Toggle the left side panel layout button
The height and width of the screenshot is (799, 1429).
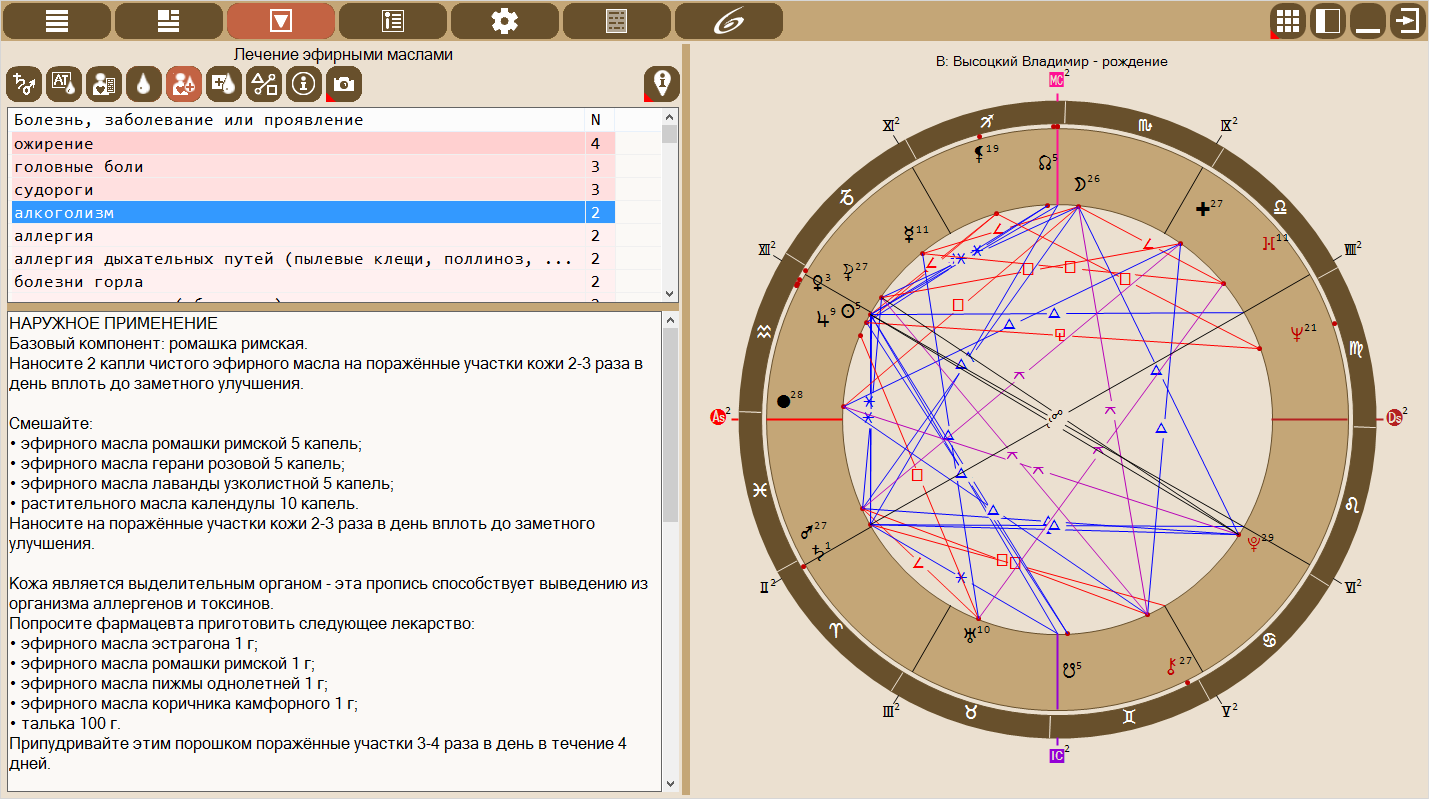[1328, 21]
